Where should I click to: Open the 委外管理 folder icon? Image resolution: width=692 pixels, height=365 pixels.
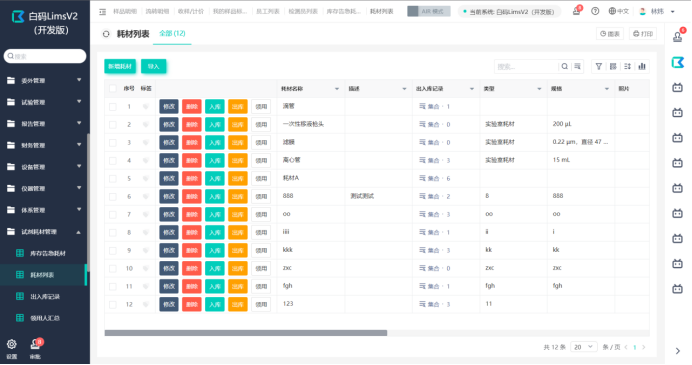(x=11, y=80)
